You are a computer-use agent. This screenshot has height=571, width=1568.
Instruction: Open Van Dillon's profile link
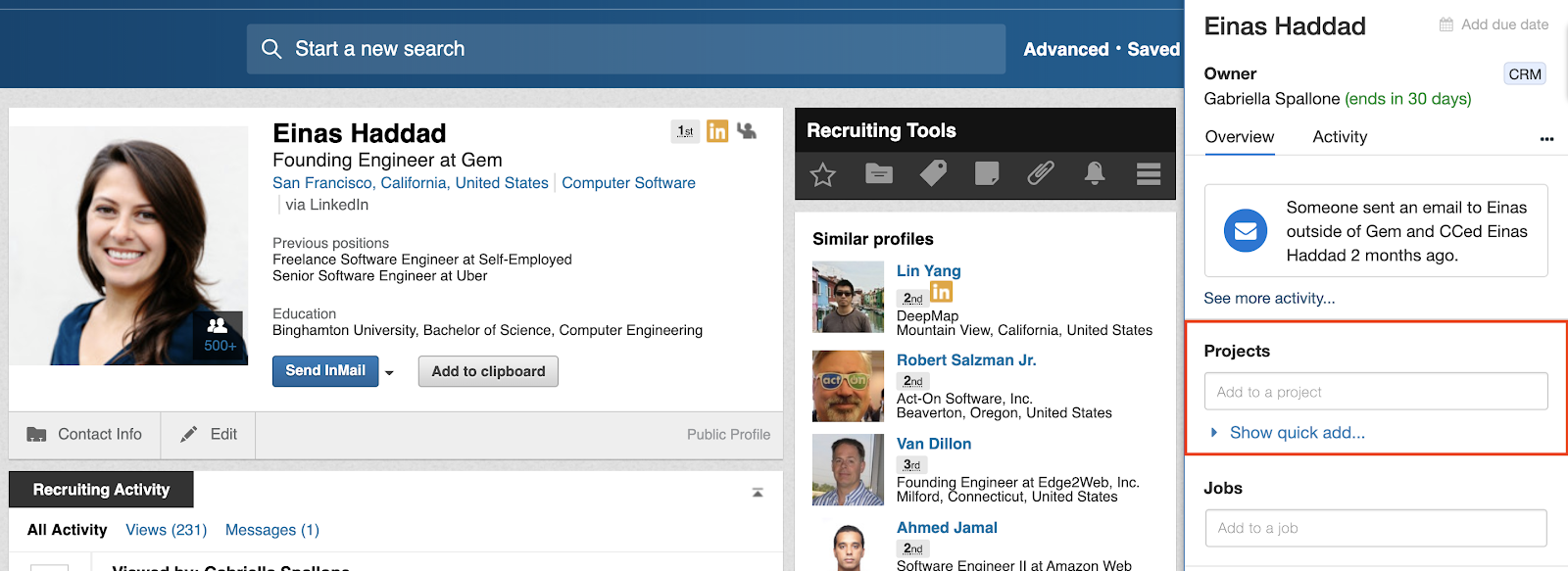(934, 445)
